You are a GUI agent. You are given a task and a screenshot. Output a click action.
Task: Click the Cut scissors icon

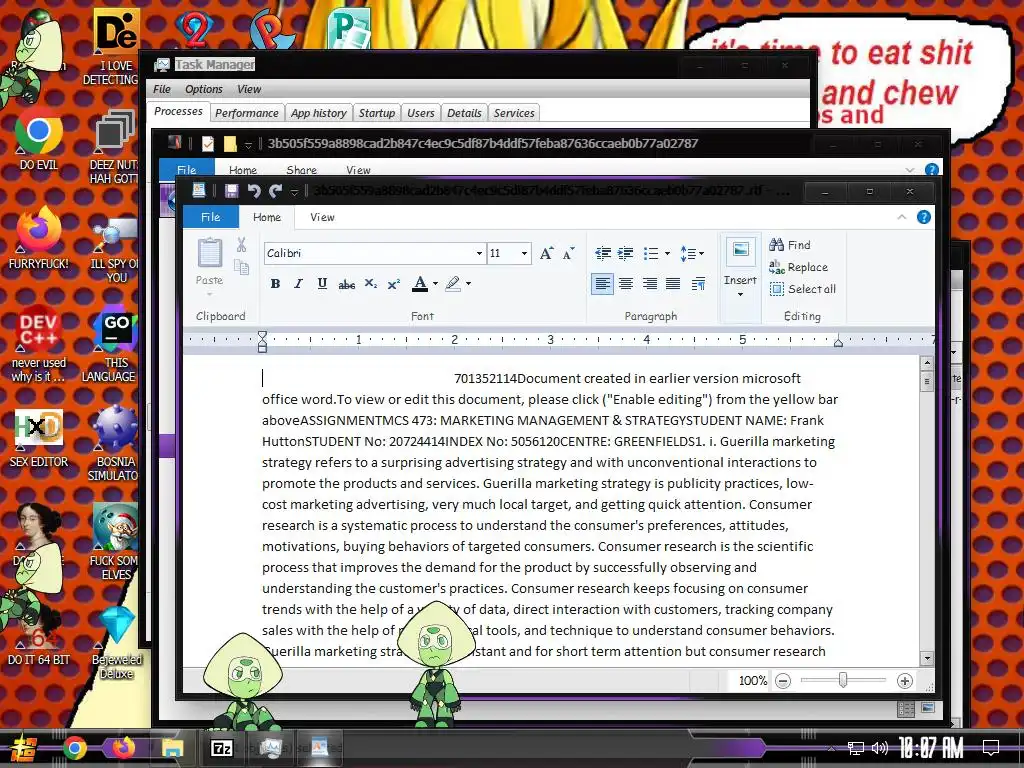[x=242, y=245]
